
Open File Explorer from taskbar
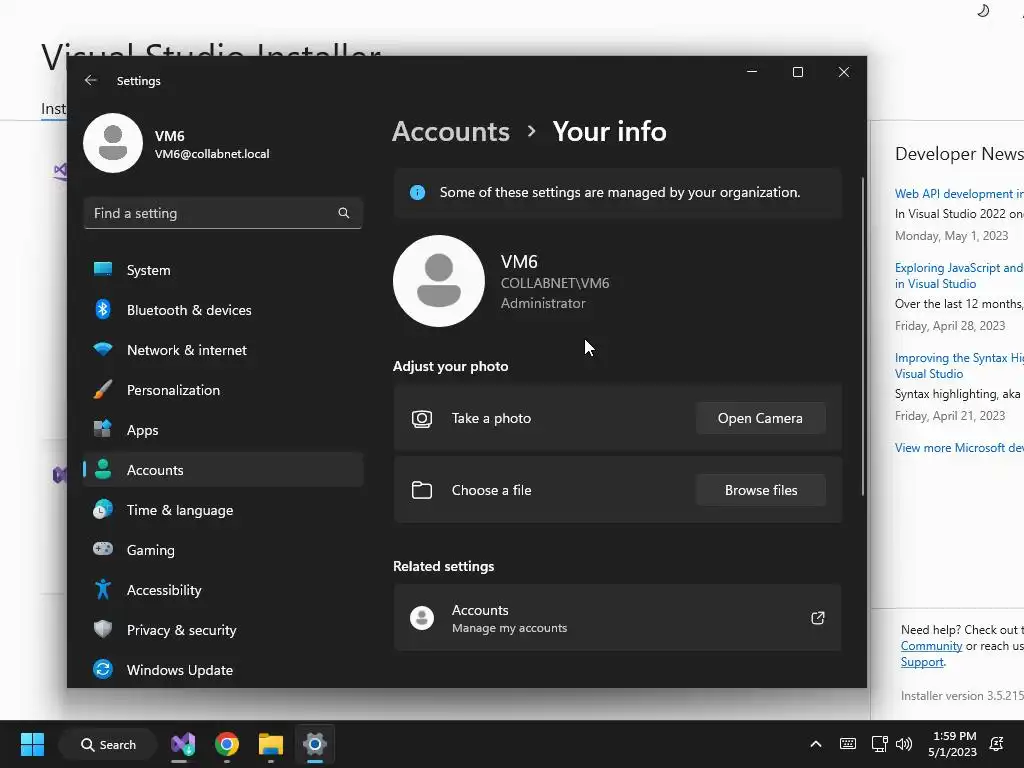(x=270, y=744)
